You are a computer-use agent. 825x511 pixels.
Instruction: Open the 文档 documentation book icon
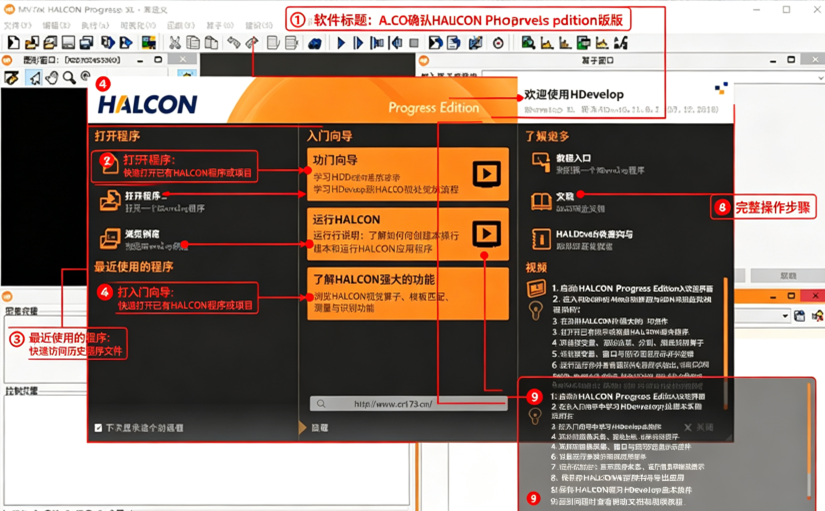click(x=541, y=201)
